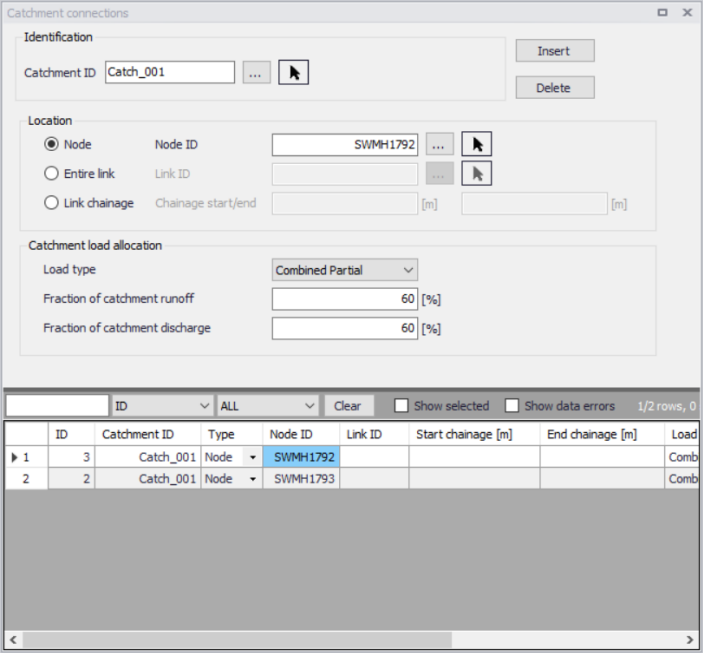Maximize the Catchment connections window
Screen dimensions: 703x653
662,13
